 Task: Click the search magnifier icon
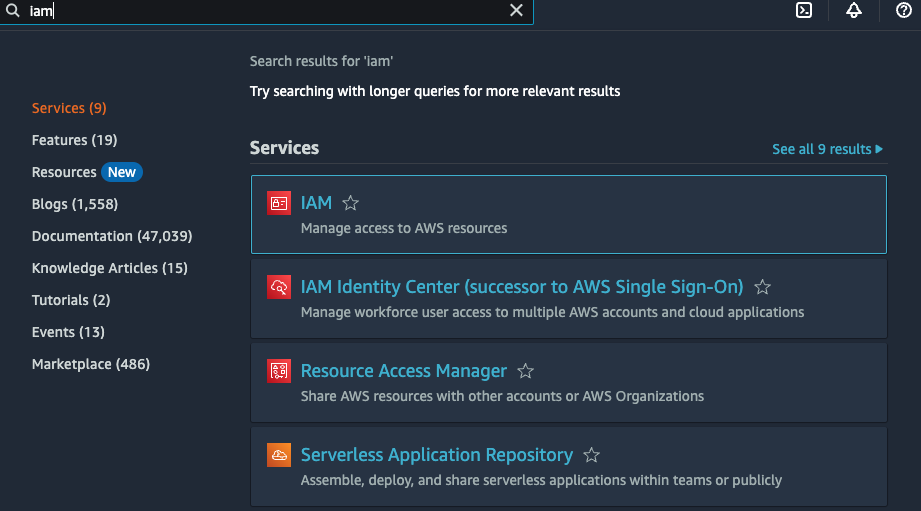12,11
